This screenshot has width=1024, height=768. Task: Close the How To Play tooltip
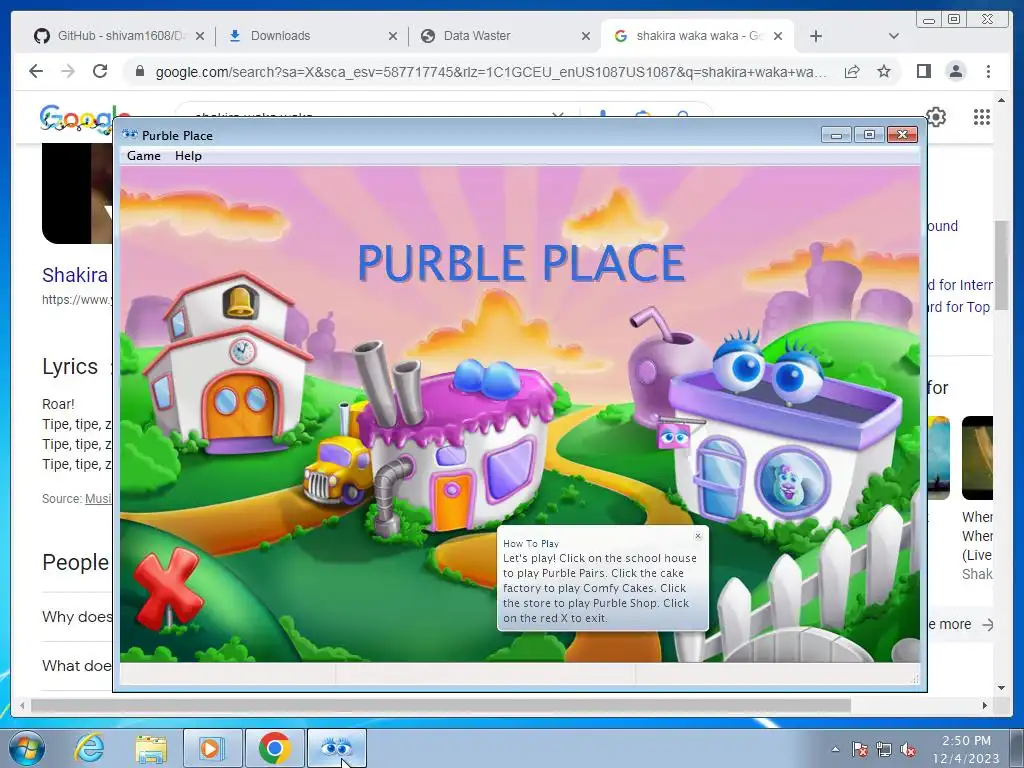point(697,536)
